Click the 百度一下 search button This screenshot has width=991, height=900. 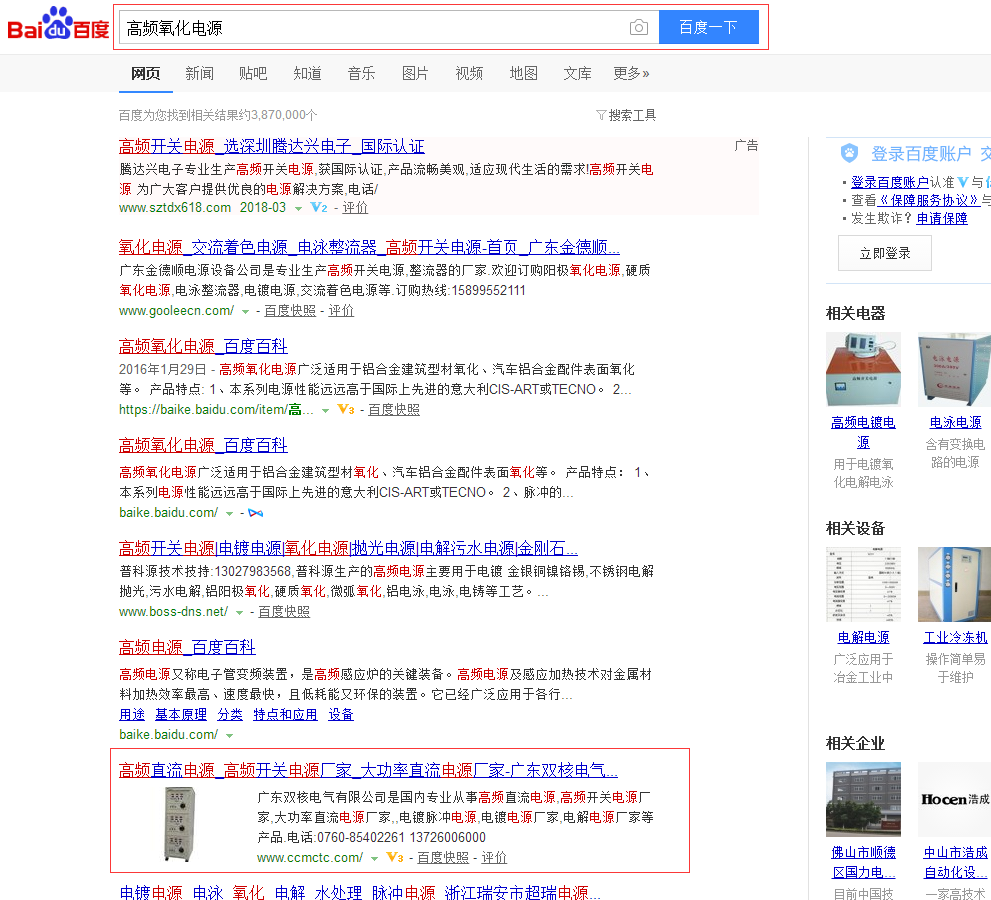(x=708, y=27)
